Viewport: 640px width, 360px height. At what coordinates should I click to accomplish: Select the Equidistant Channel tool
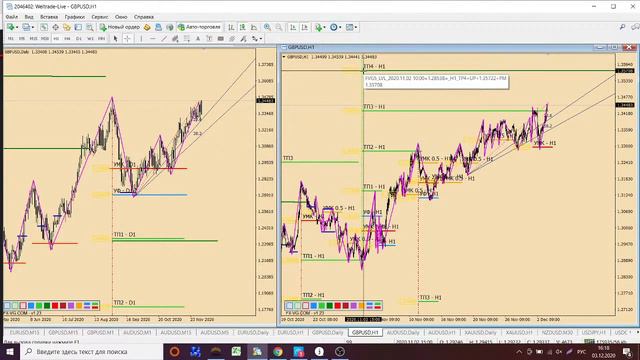(176, 39)
